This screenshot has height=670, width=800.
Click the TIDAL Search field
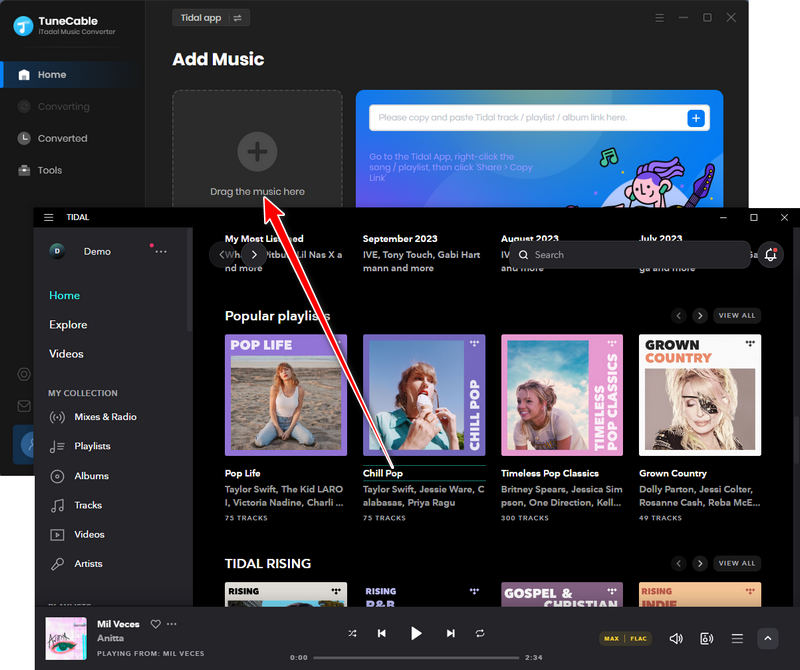(x=630, y=255)
